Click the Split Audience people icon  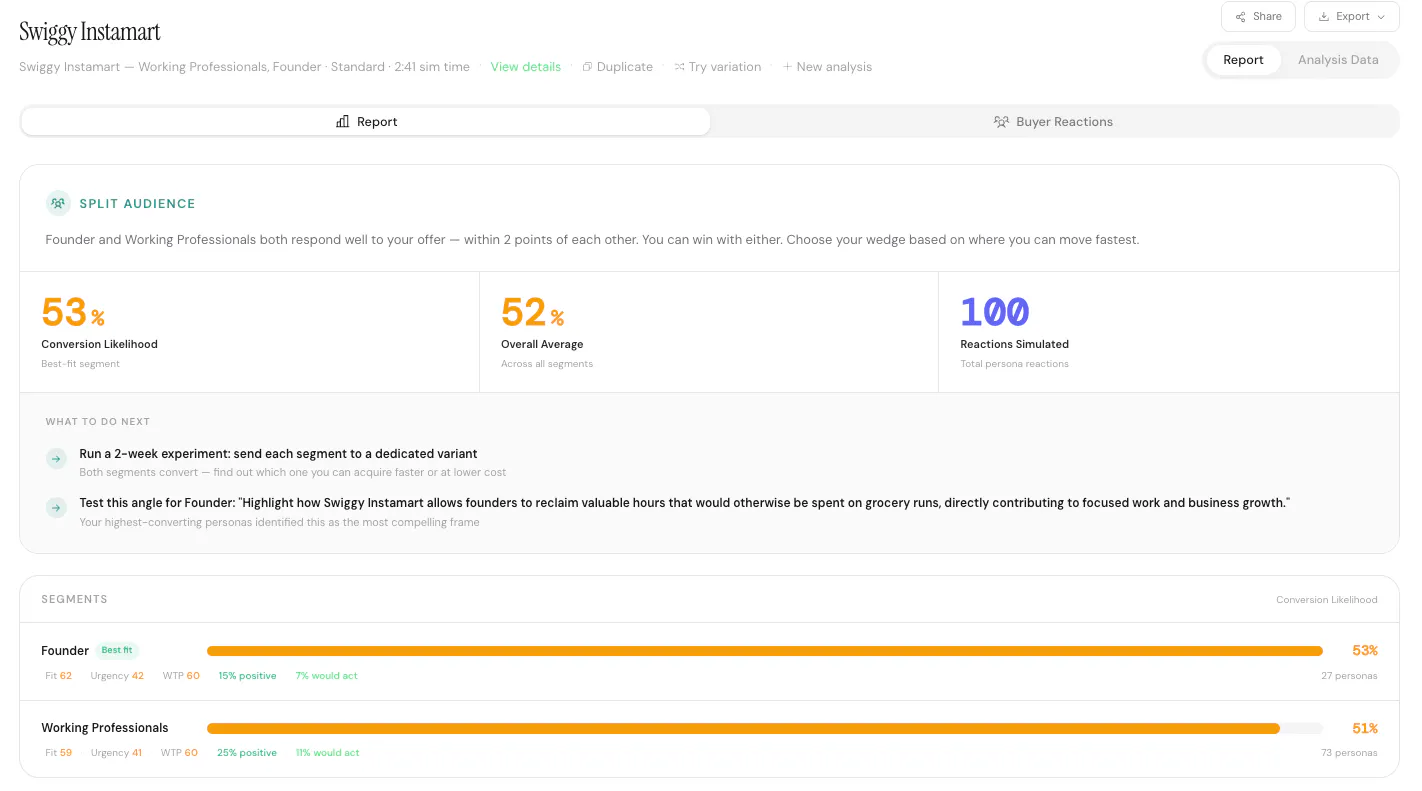(58, 203)
